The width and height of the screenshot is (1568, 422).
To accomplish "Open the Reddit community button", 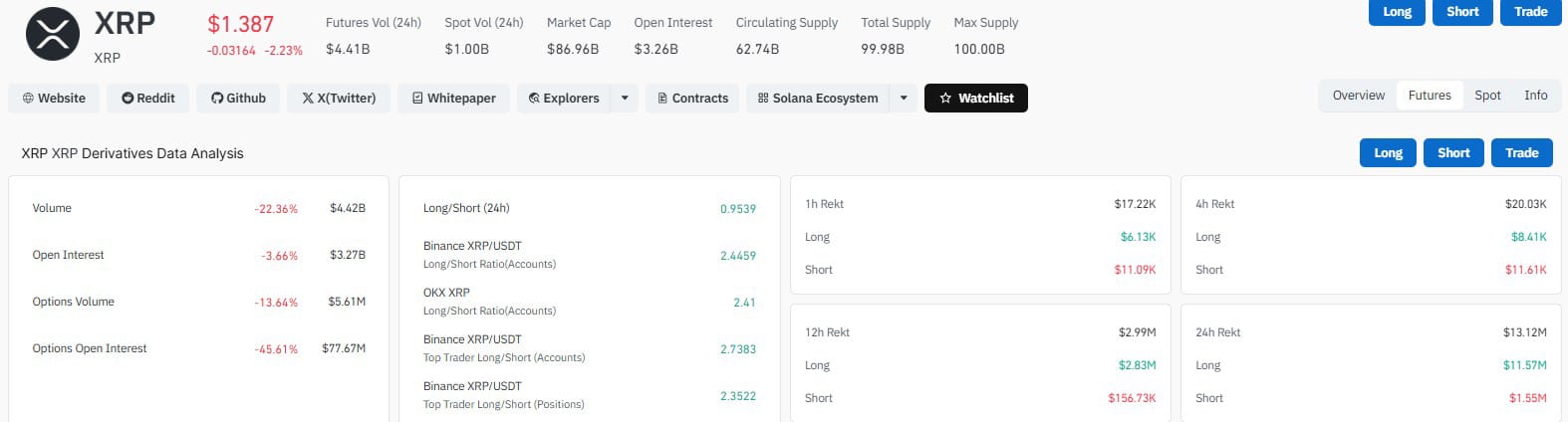I will click(x=148, y=98).
